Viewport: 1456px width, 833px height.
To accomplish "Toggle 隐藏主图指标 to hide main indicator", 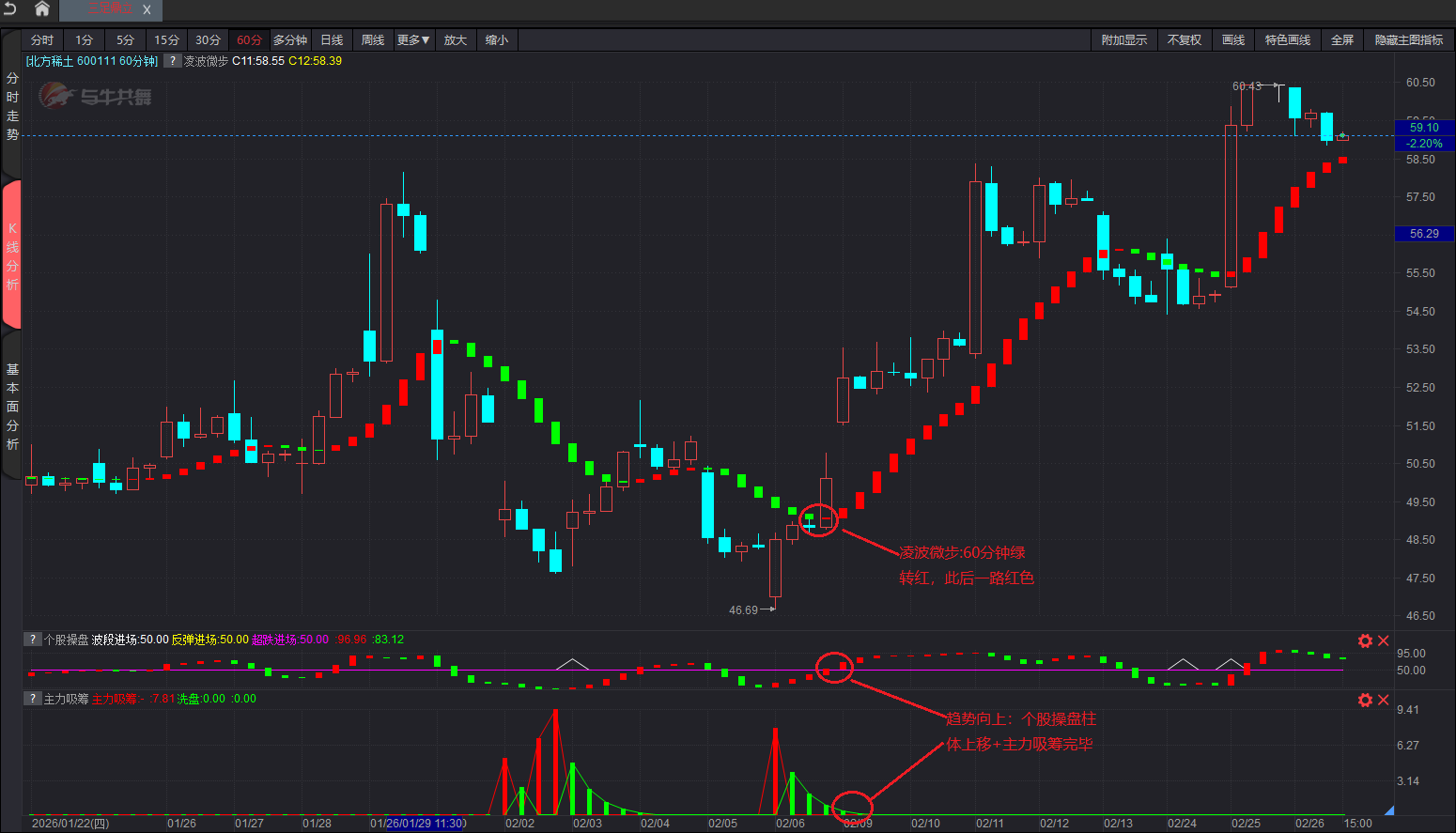I will click(x=1408, y=40).
